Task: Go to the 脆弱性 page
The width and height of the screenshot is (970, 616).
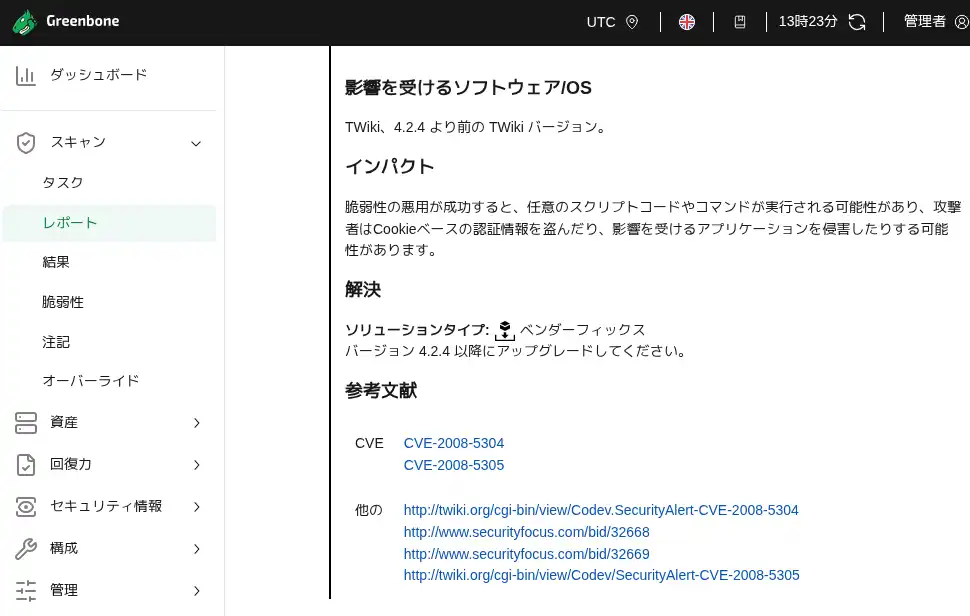Action: point(63,302)
